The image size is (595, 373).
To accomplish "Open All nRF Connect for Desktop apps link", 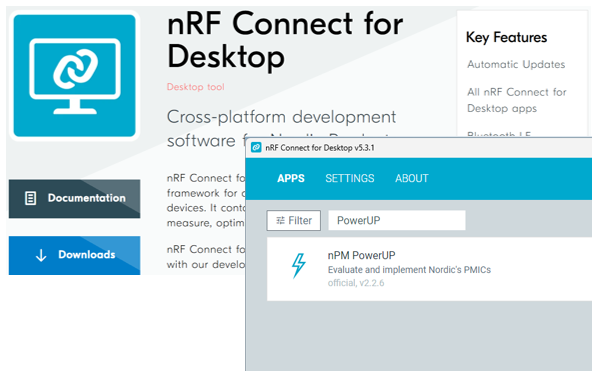I will (x=517, y=100).
